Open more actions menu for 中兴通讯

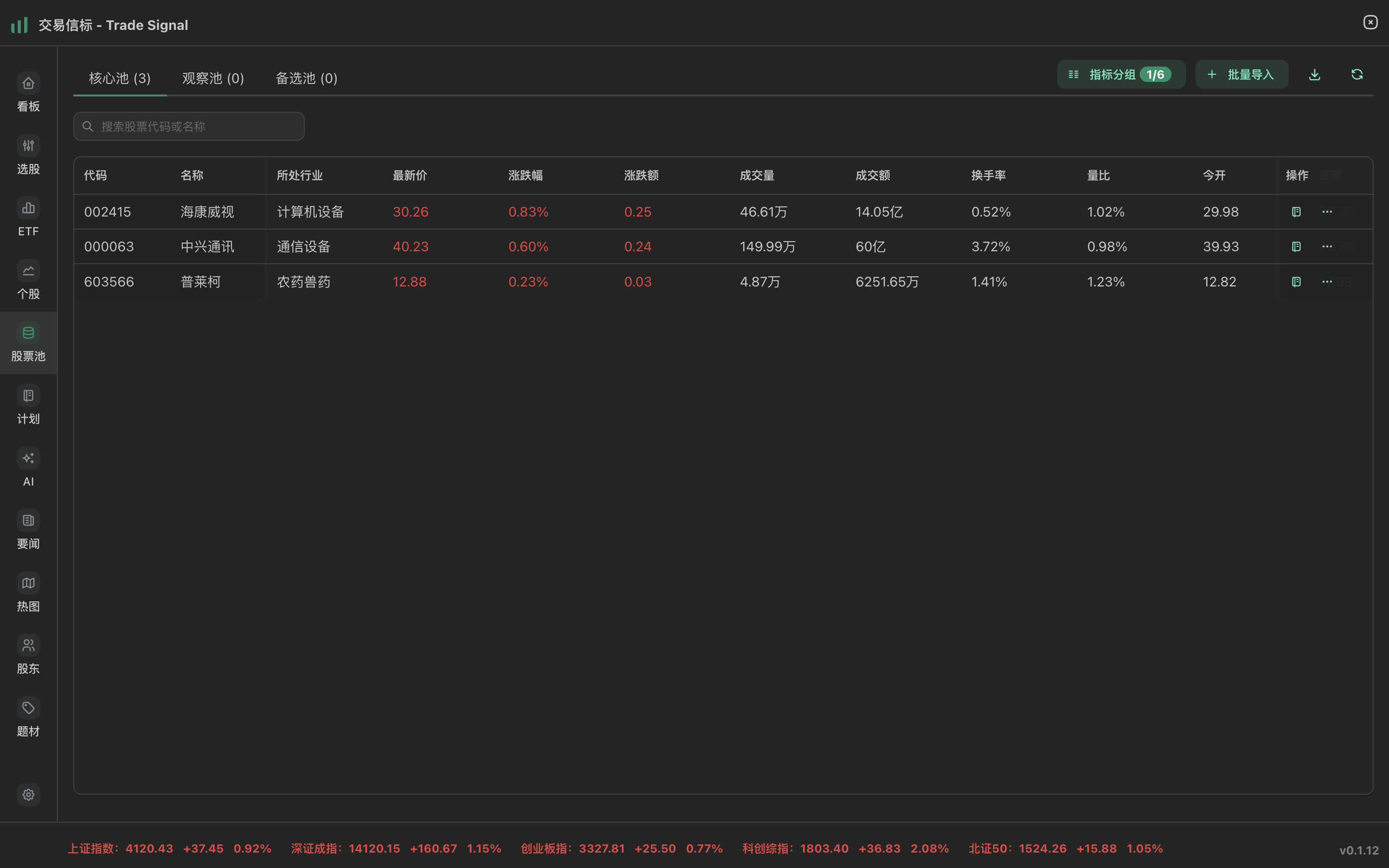(x=1327, y=246)
